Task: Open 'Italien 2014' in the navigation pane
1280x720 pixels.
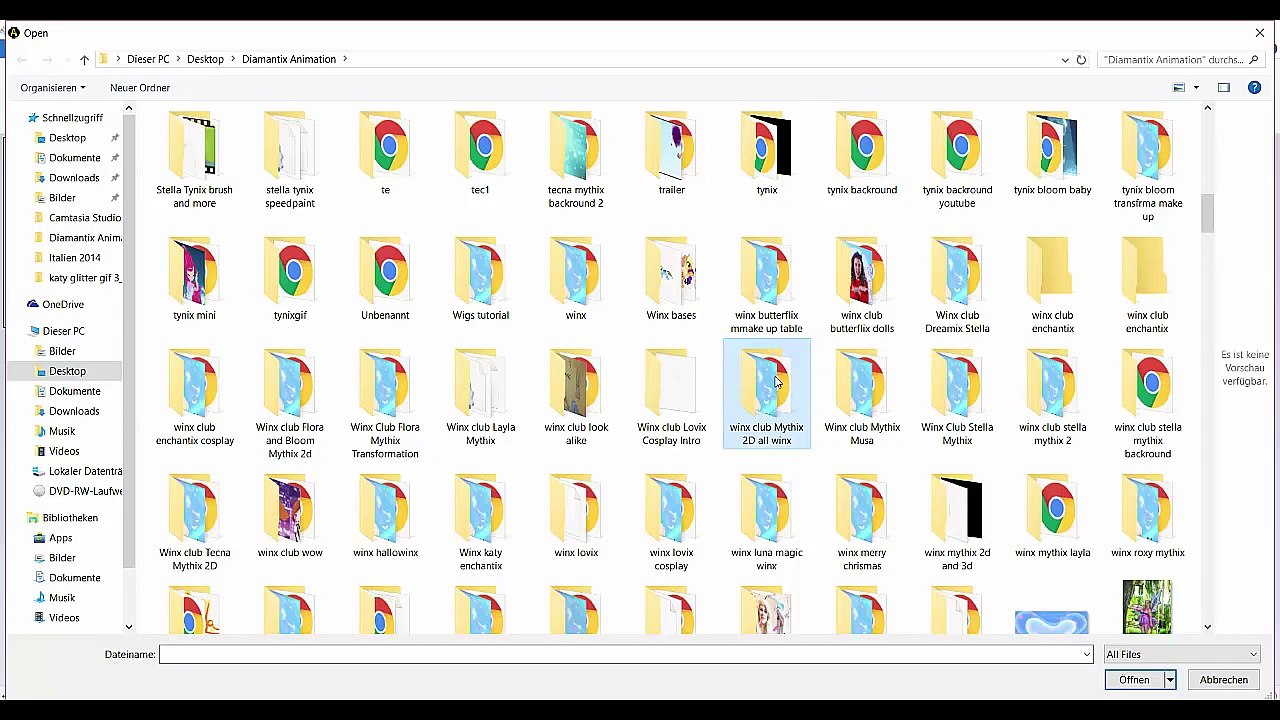Action: point(75,258)
